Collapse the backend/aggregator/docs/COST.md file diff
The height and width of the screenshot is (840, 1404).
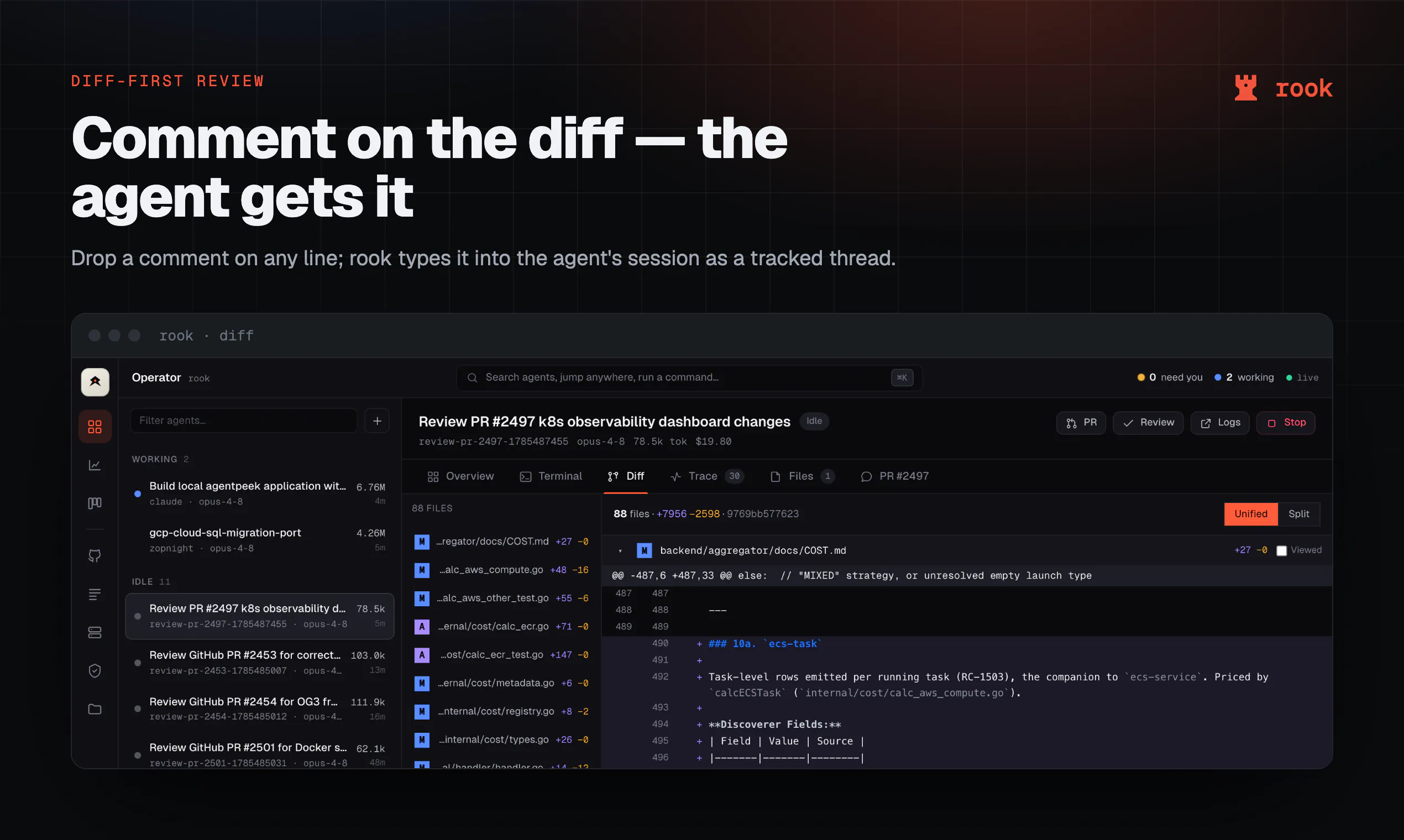tap(621, 551)
